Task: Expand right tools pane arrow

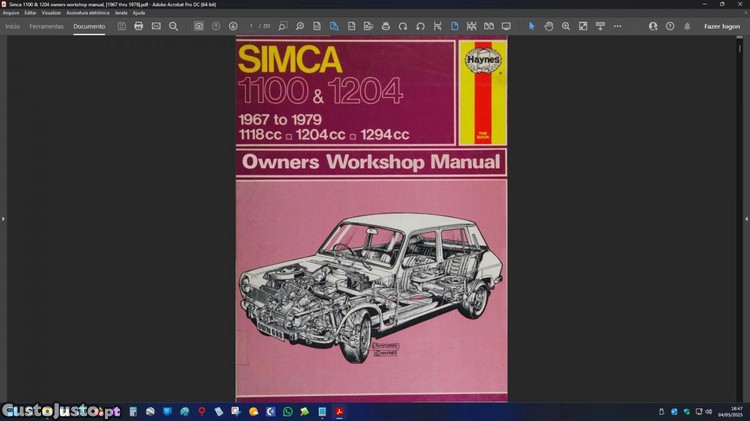Action: click(x=746, y=218)
